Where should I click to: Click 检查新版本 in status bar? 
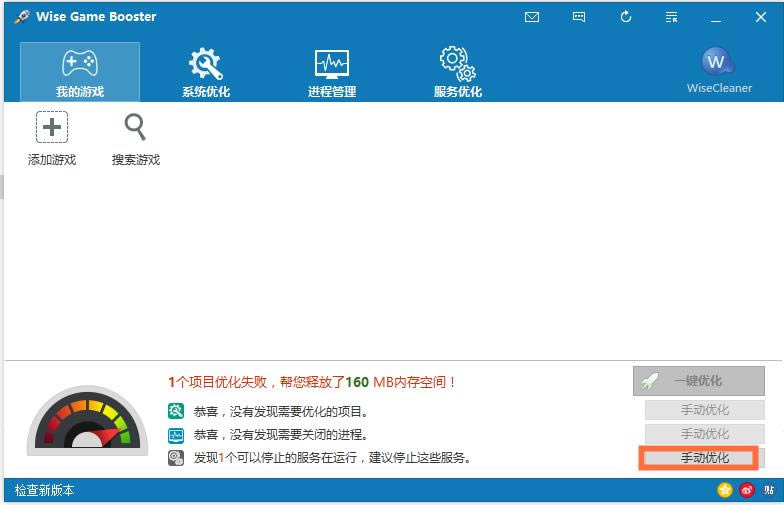pos(44,490)
